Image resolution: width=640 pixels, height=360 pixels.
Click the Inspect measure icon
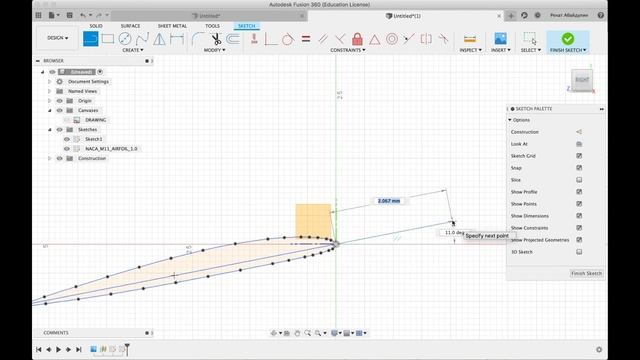470,39
